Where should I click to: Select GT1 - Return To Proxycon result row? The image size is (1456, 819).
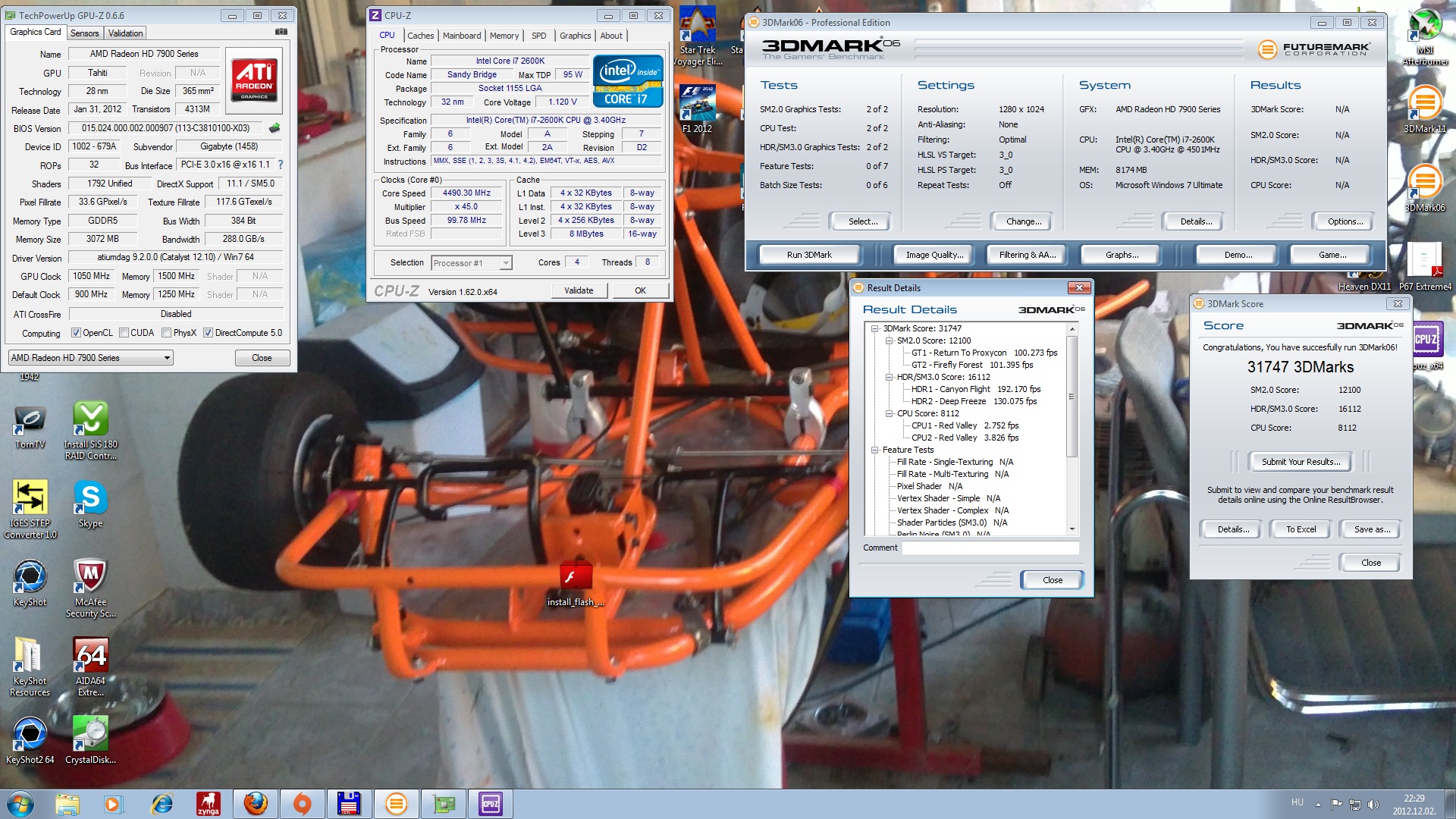[984, 353]
